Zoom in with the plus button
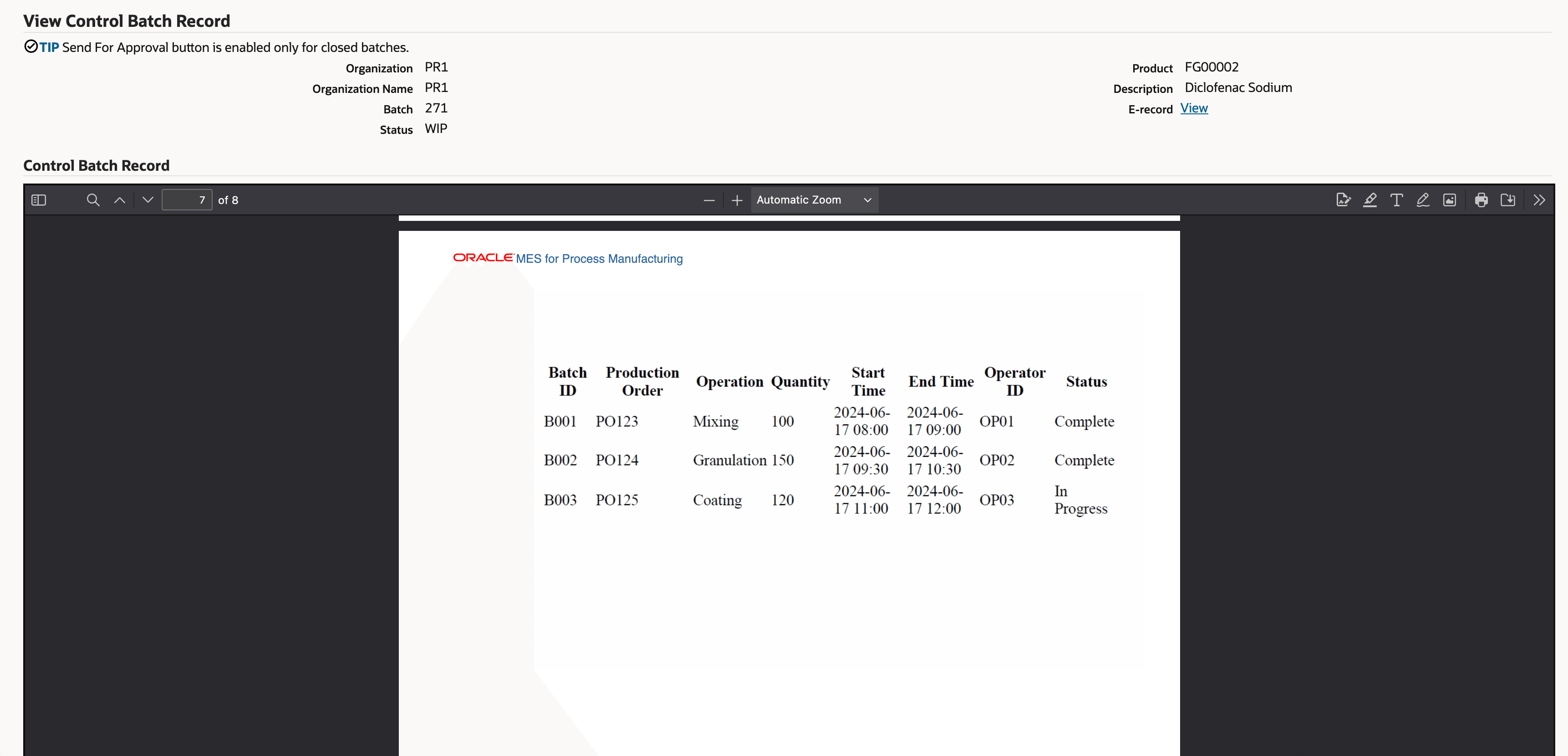Image resolution: width=1568 pixels, height=756 pixels. (x=737, y=199)
